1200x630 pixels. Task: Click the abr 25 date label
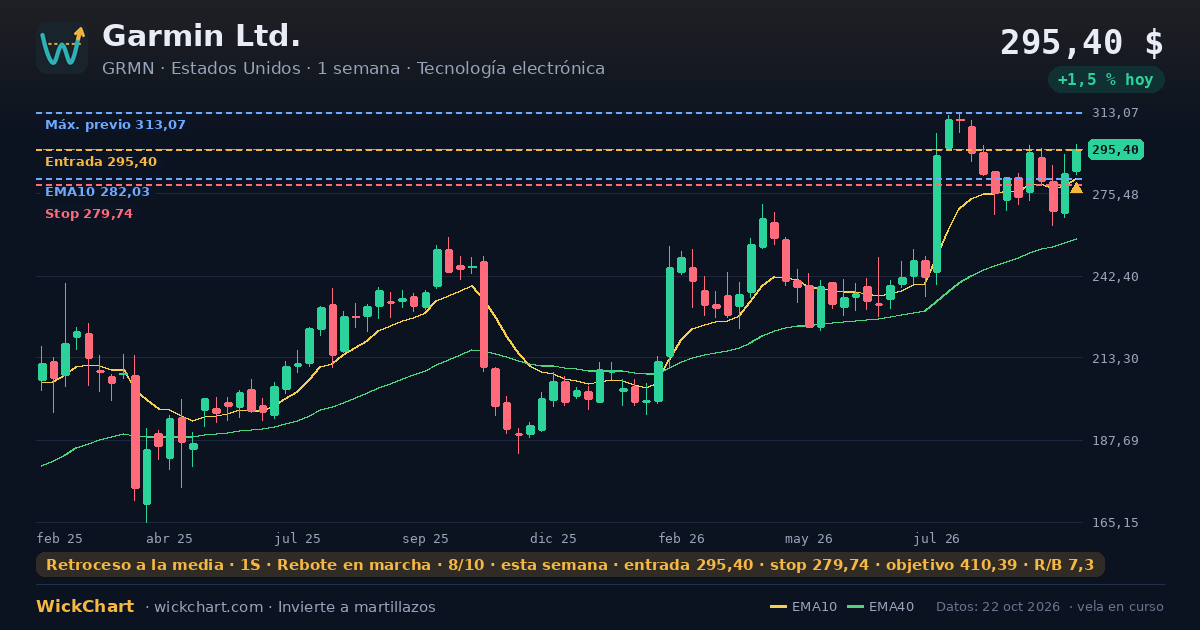(170, 539)
